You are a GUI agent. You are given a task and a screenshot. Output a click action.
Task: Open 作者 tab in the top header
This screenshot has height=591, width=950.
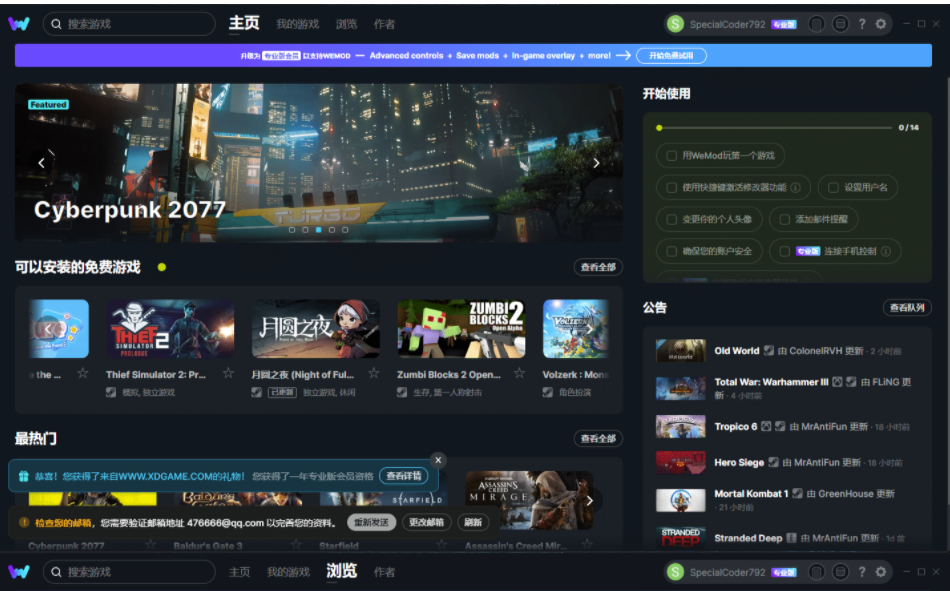pyautogui.click(x=384, y=24)
